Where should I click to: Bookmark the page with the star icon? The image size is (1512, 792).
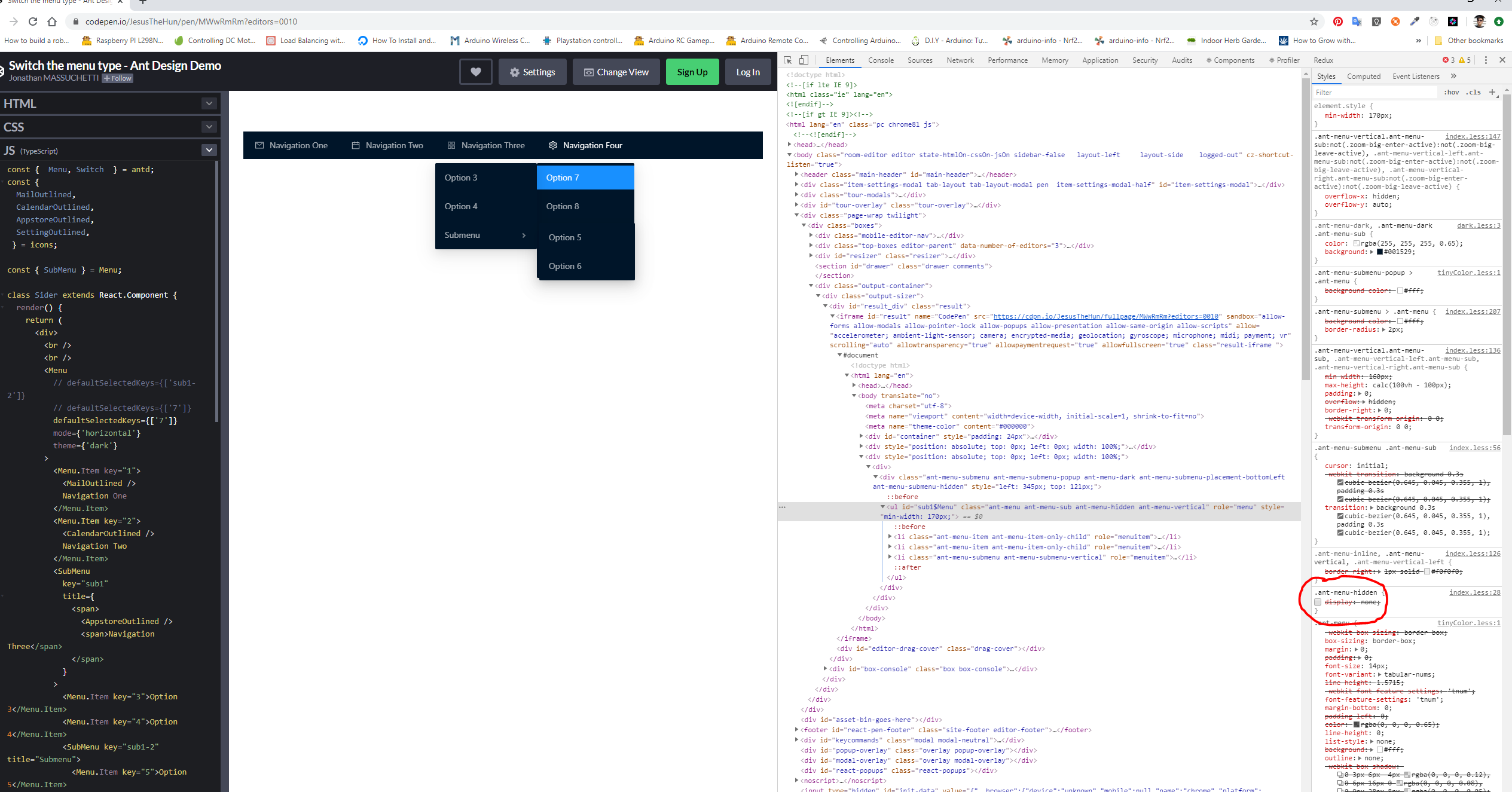pyautogui.click(x=1314, y=22)
